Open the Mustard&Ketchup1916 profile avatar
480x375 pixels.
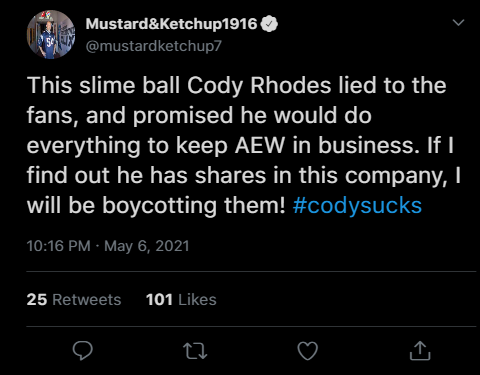[51, 34]
